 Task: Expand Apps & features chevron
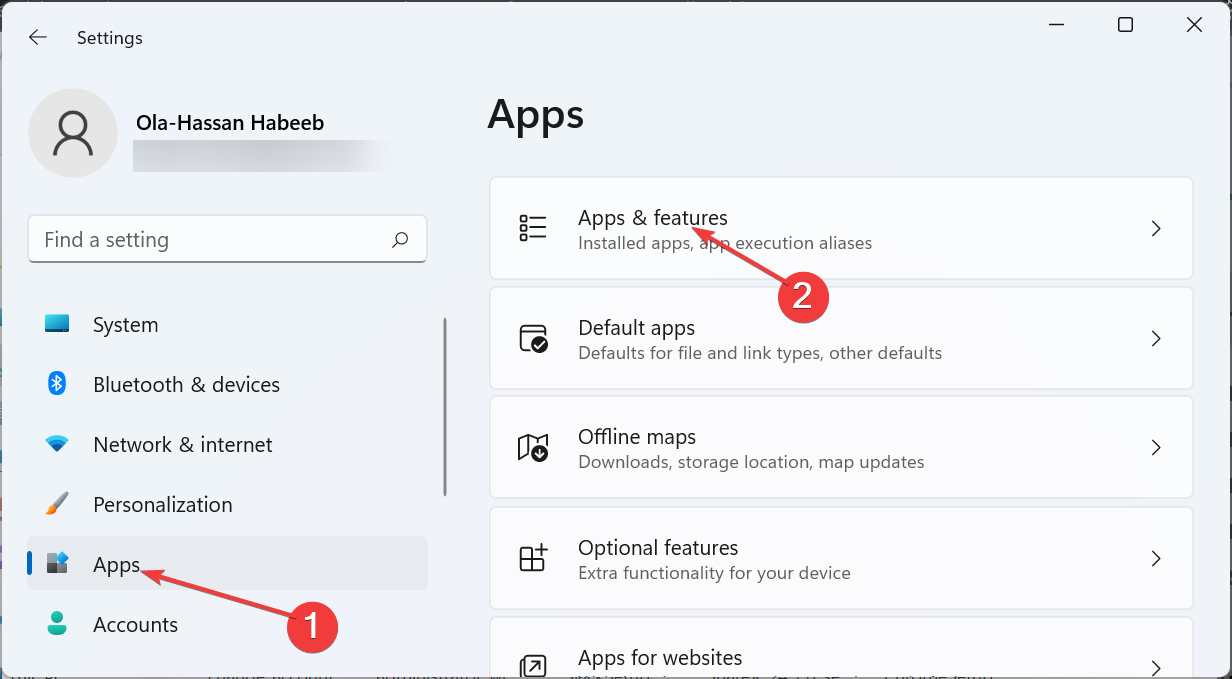(x=1156, y=229)
